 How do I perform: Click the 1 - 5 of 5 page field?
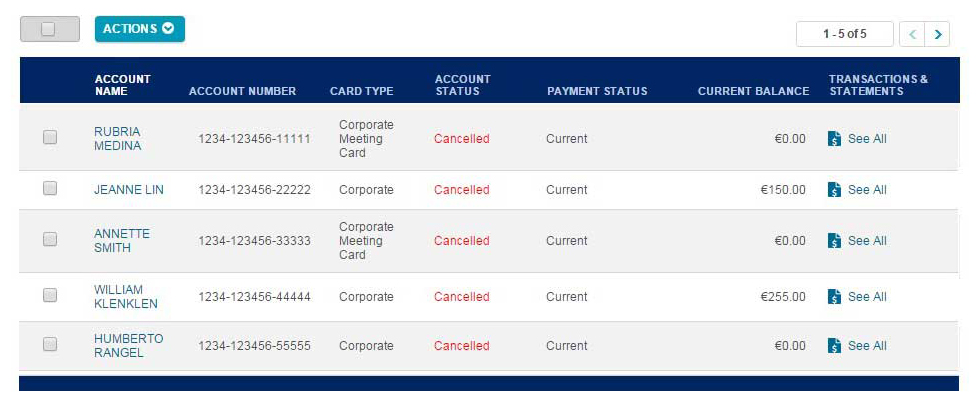click(x=844, y=34)
